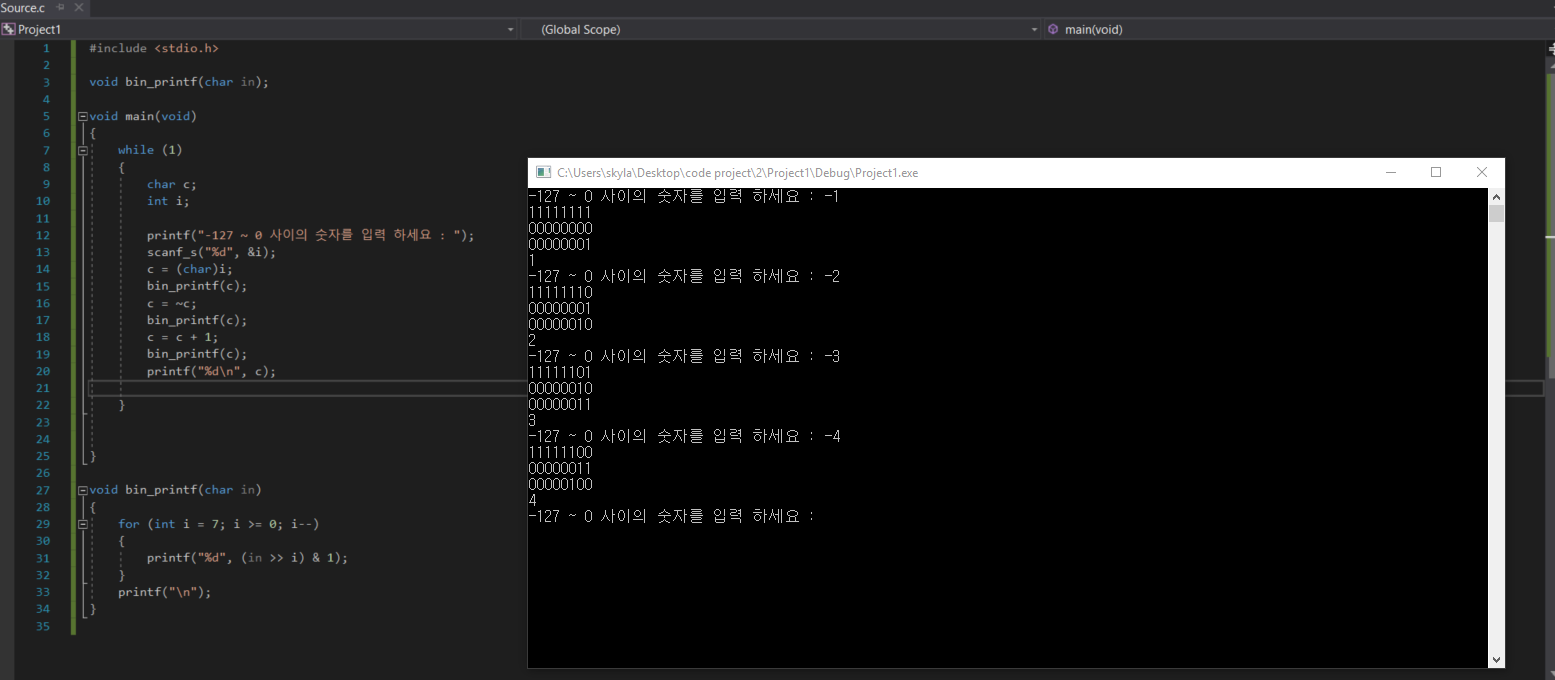Viewport: 1555px width, 680px height.
Task: Click console output '00000000'
Action: 560,229
